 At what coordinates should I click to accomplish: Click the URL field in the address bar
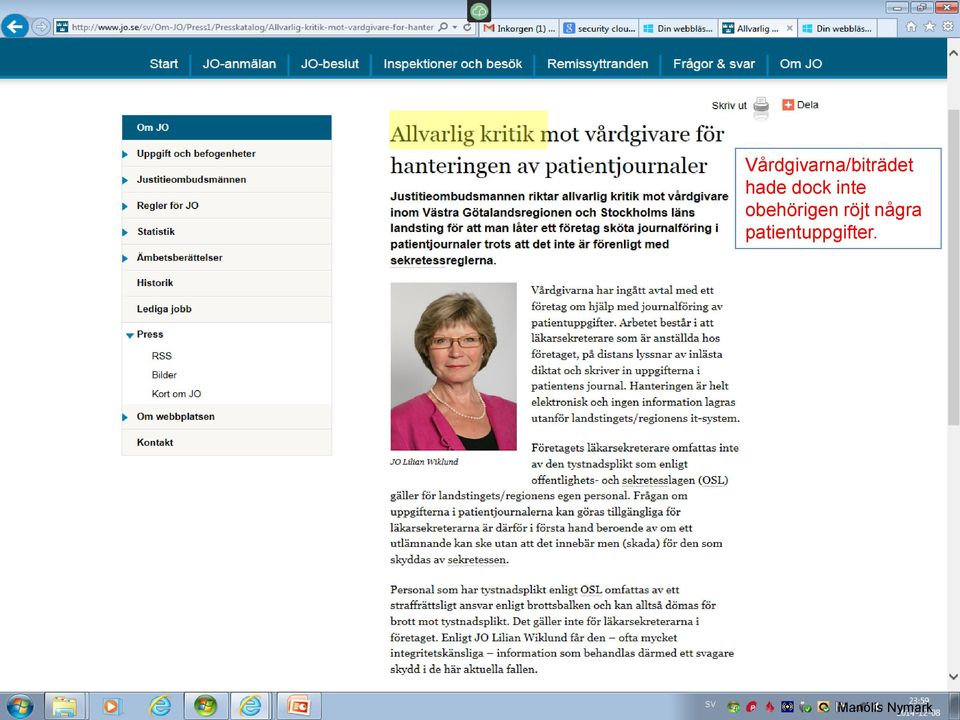252,28
